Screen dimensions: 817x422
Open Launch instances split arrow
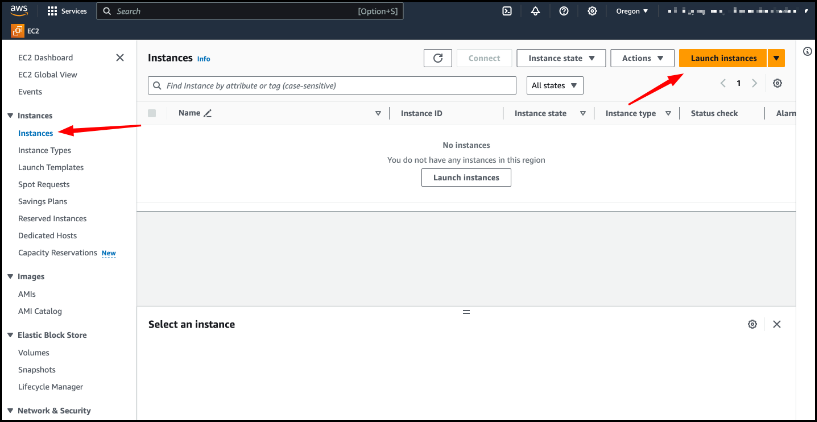(776, 58)
